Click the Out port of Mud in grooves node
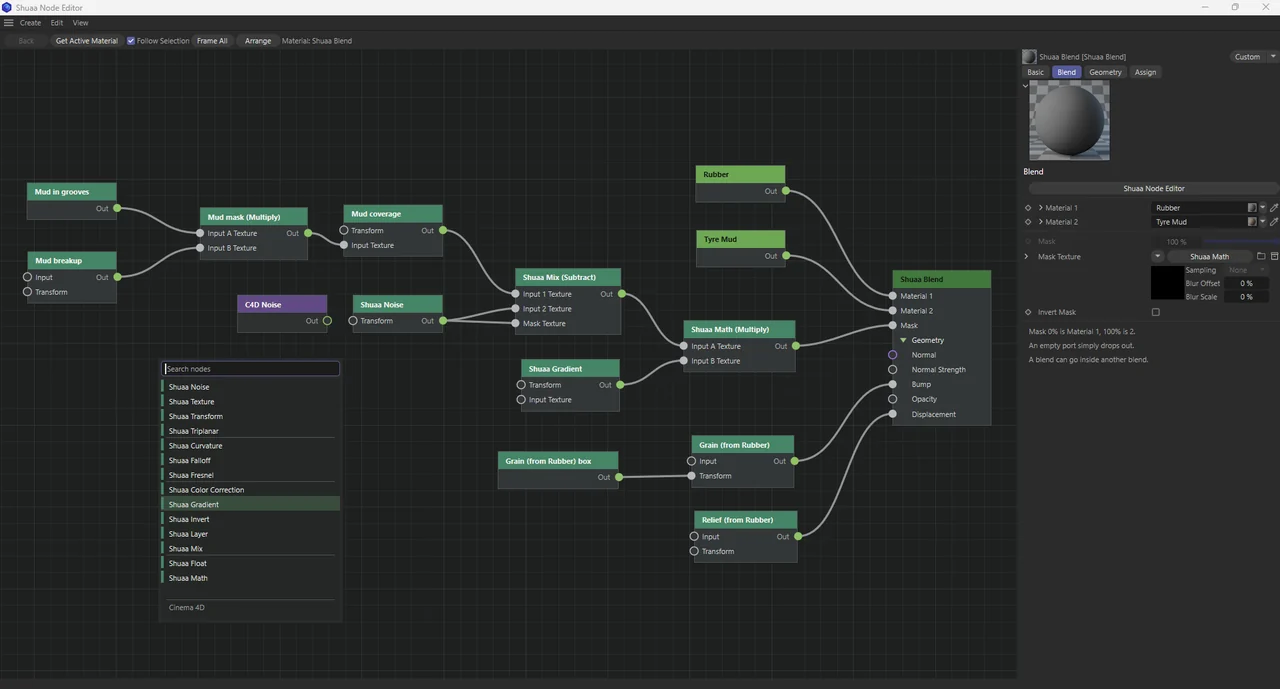 (117, 208)
